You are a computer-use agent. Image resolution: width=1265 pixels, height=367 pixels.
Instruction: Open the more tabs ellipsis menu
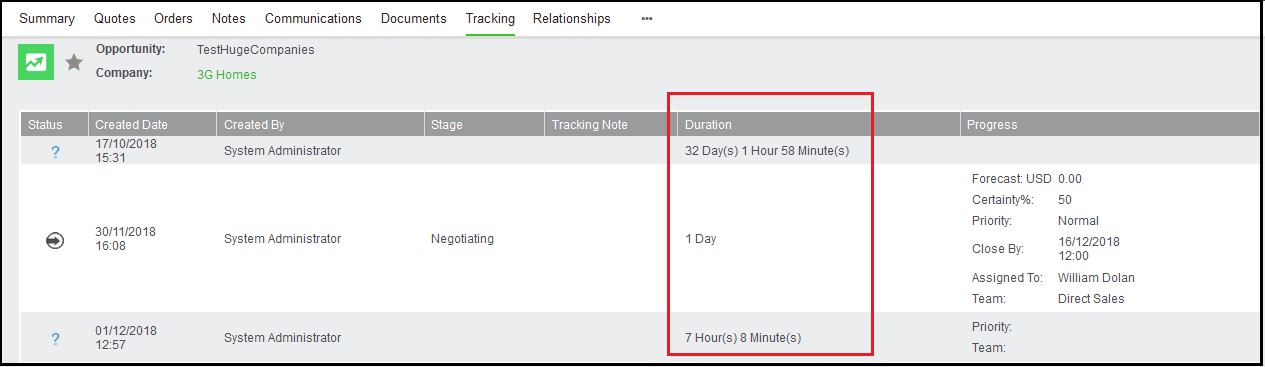(647, 19)
